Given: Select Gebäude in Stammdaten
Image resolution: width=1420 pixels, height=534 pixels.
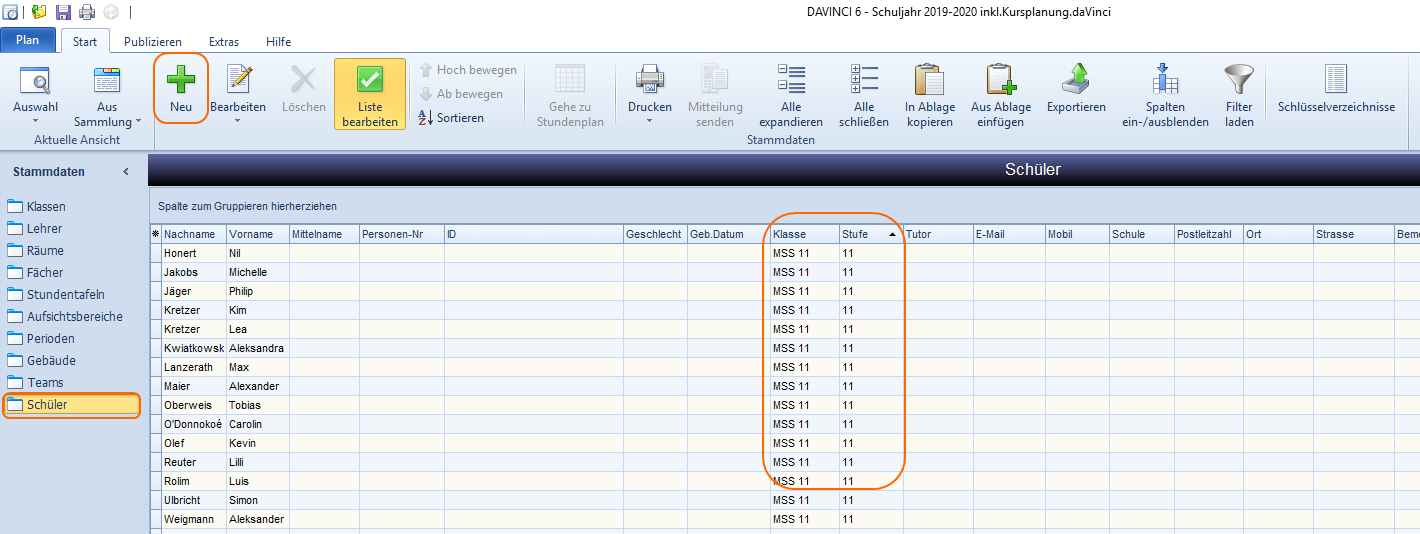Looking at the screenshot, I should click(x=51, y=361).
